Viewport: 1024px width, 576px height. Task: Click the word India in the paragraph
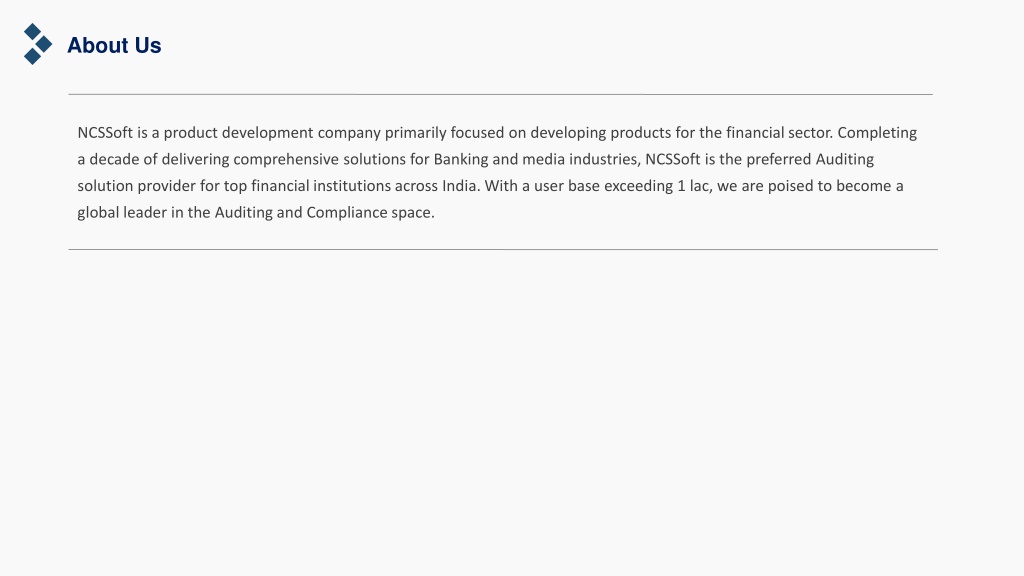click(459, 186)
